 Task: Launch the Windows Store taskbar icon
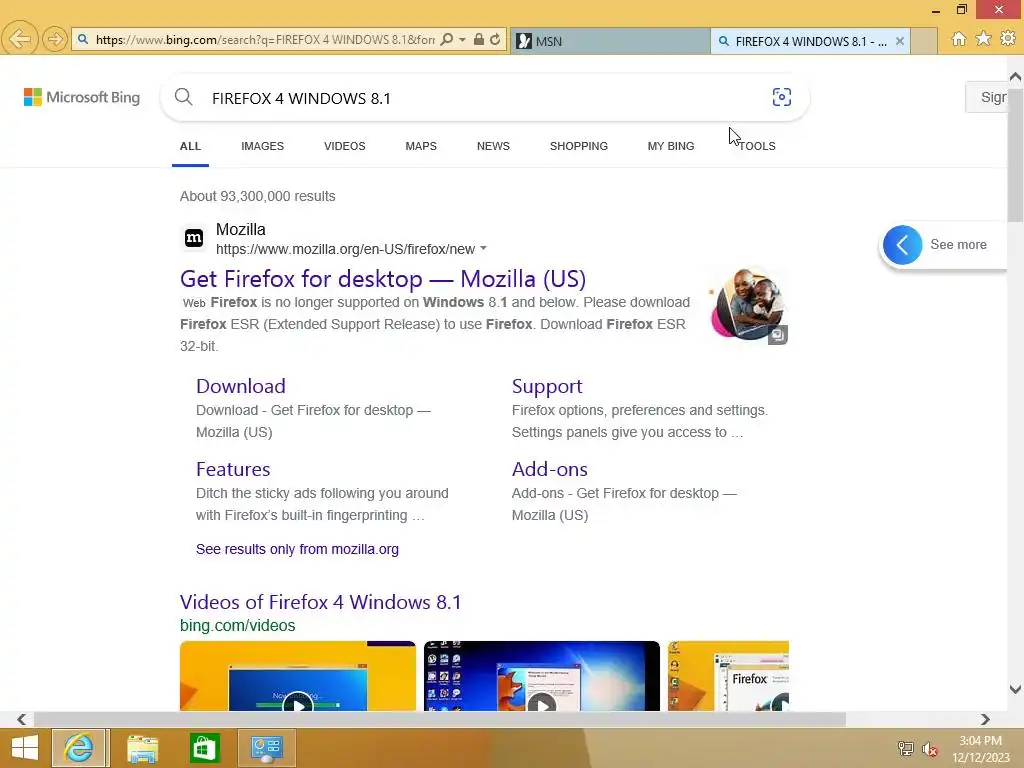(204, 748)
